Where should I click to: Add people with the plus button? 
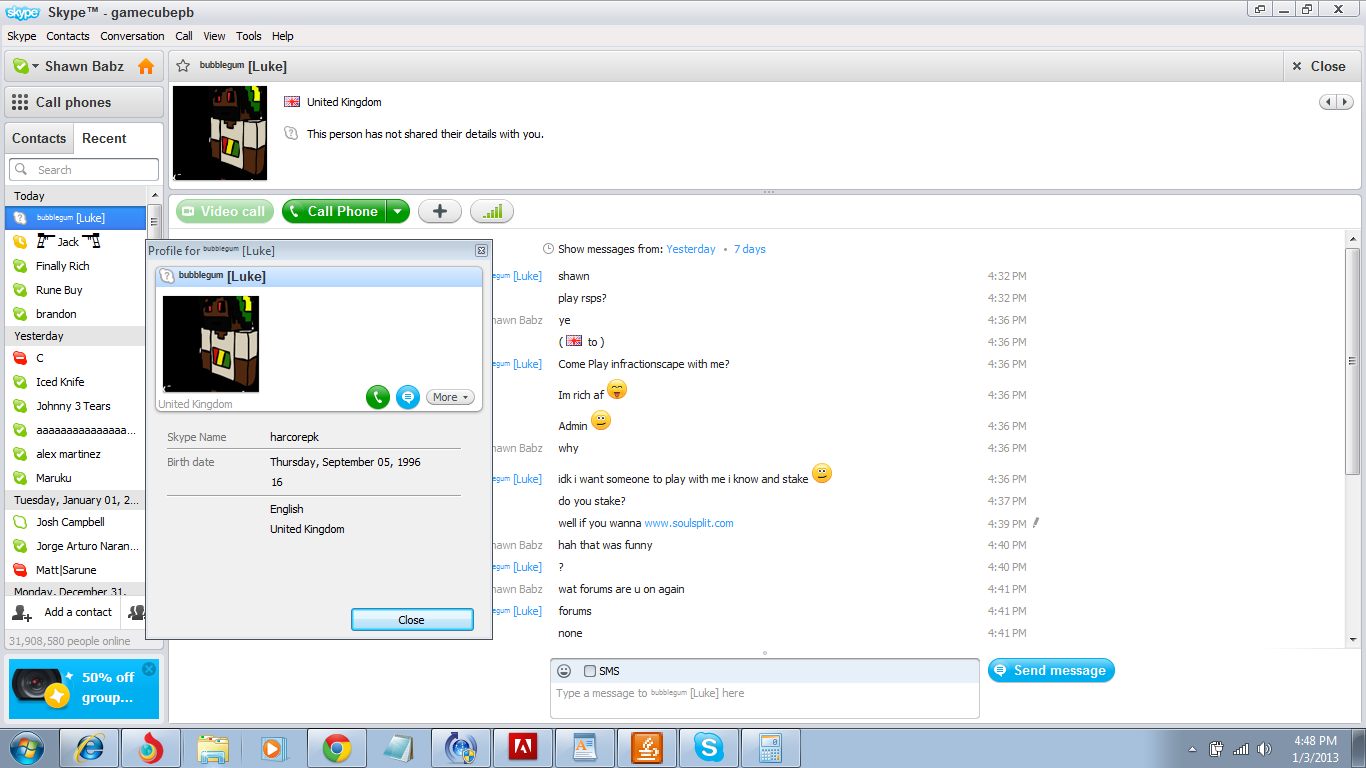439,211
